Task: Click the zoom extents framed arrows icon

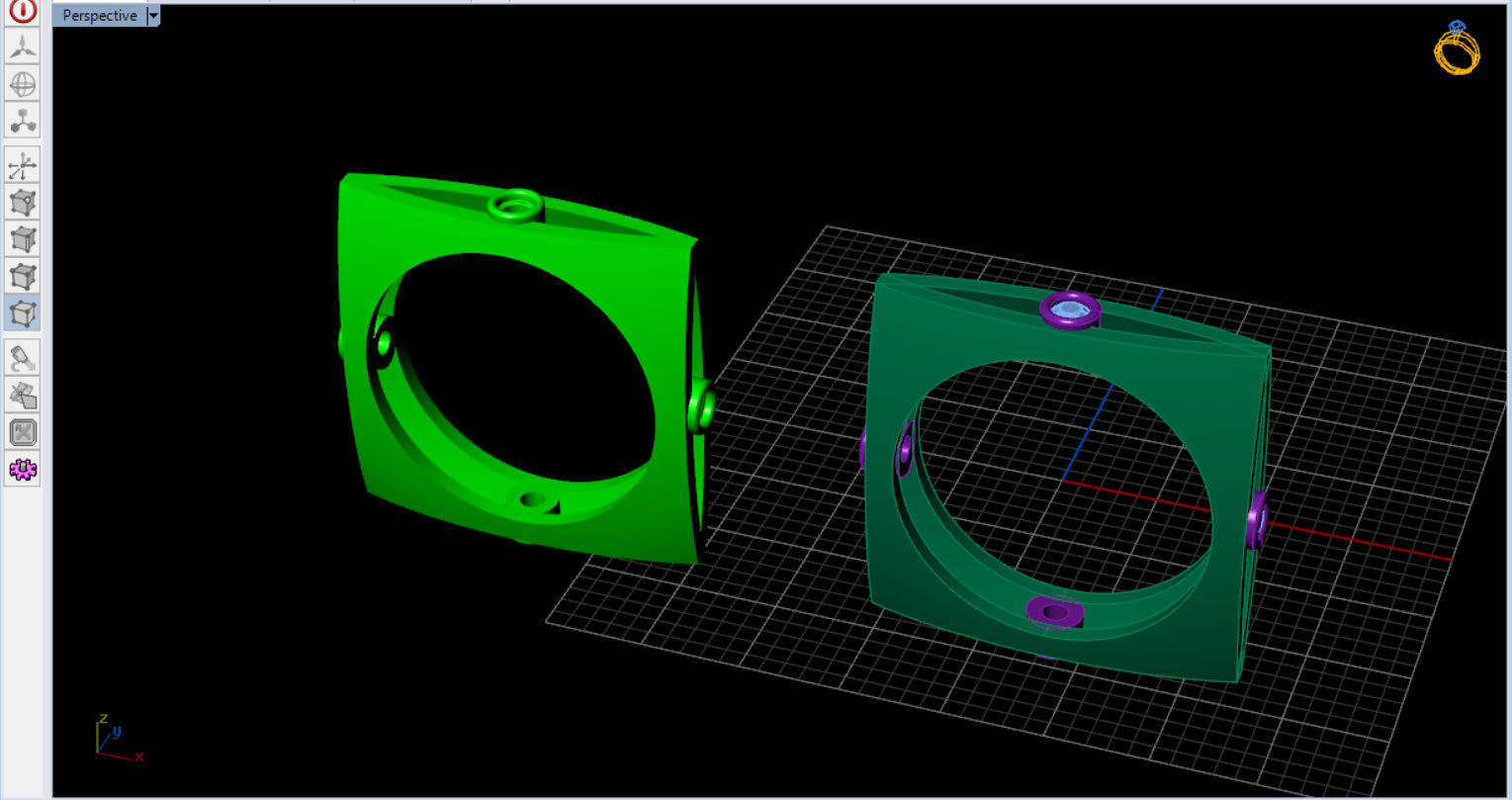Action: [23, 432]
